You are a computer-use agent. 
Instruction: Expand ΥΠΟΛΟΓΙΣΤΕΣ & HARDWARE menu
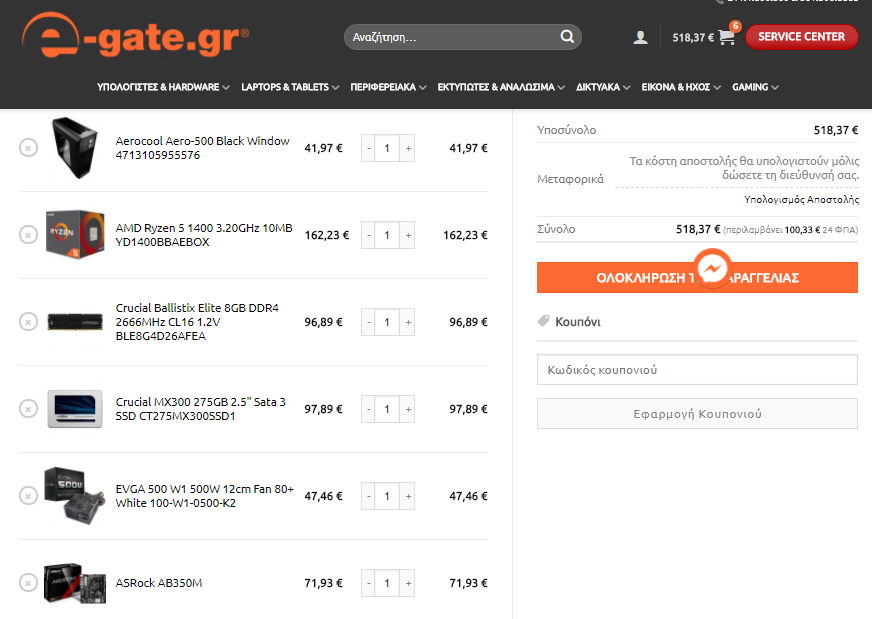[163, 87]
